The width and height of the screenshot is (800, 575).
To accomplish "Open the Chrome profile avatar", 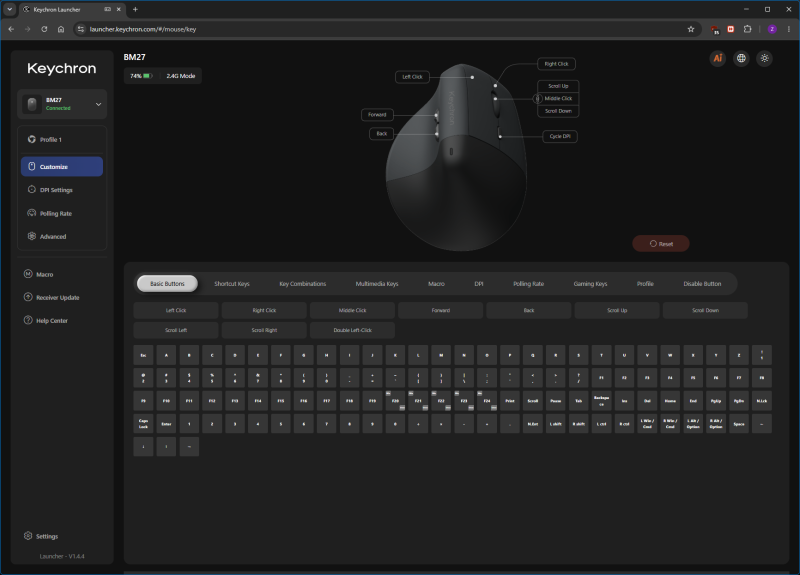I will (772, 29).
